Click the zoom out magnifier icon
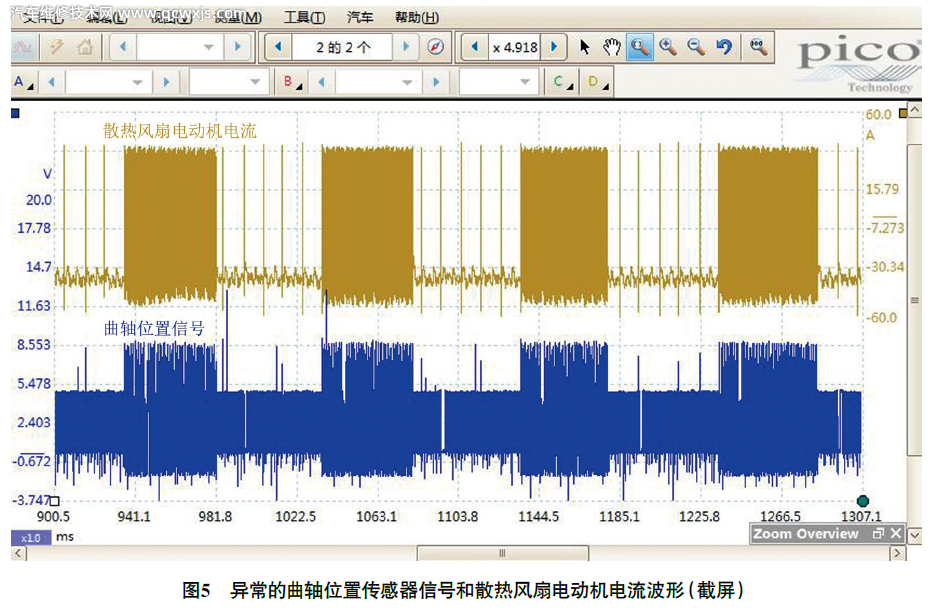The width and height of the screenshot is (932, 610). [x=695, y=47]
